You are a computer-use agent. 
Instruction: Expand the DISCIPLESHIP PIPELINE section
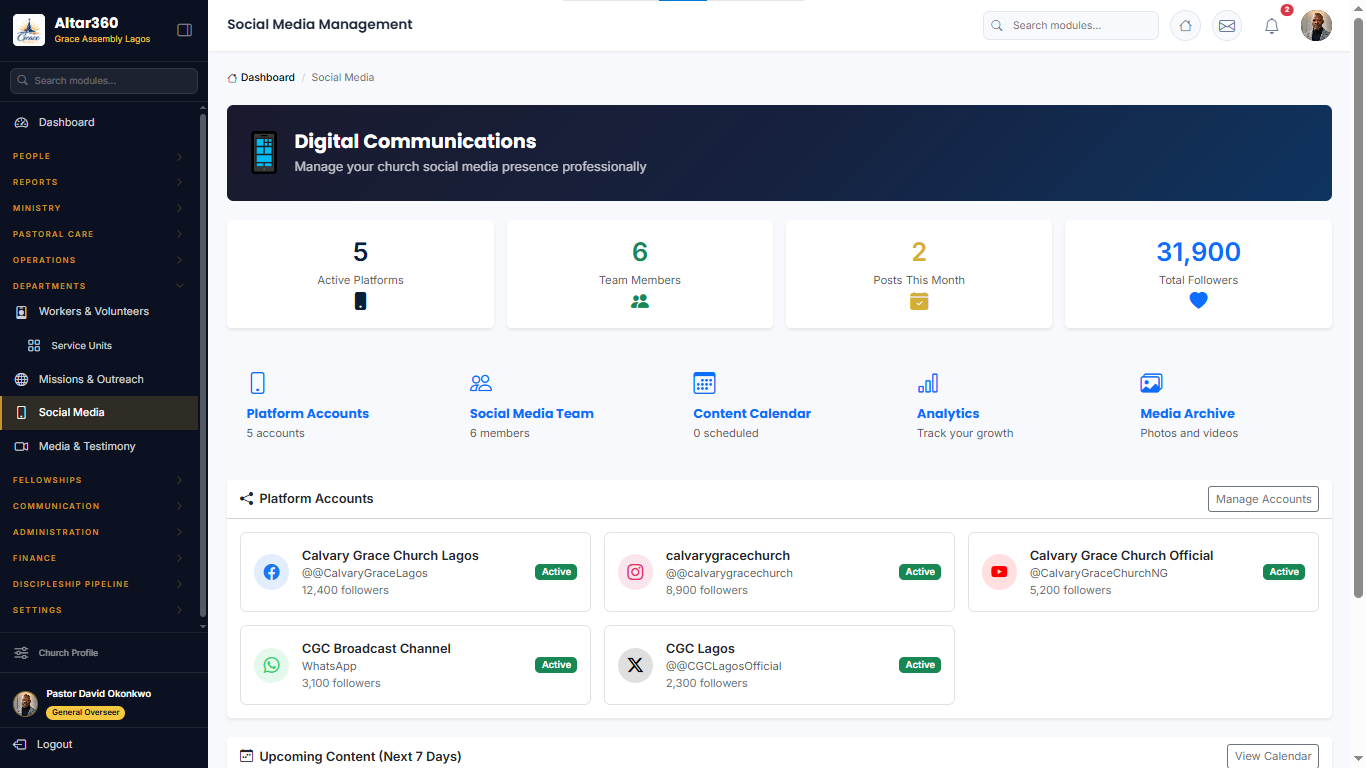99,584
